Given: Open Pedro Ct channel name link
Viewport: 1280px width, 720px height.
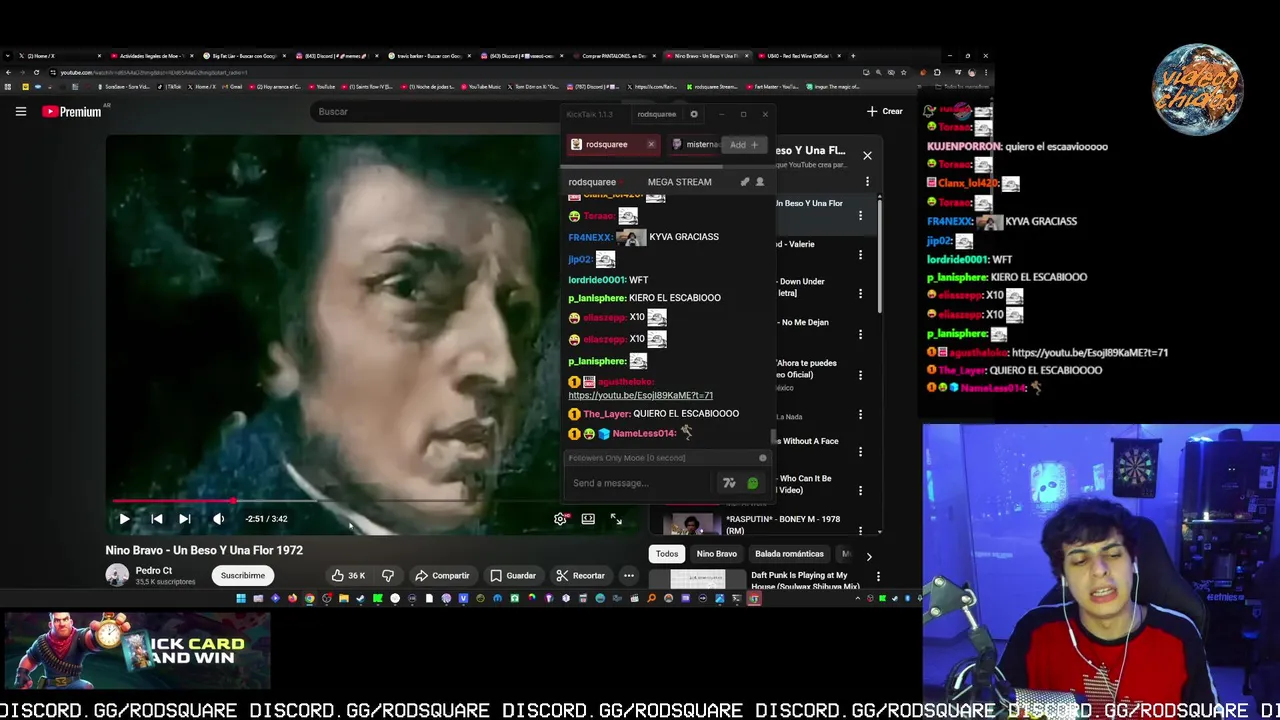Looking at the screenshot, I should click(154, 570).
